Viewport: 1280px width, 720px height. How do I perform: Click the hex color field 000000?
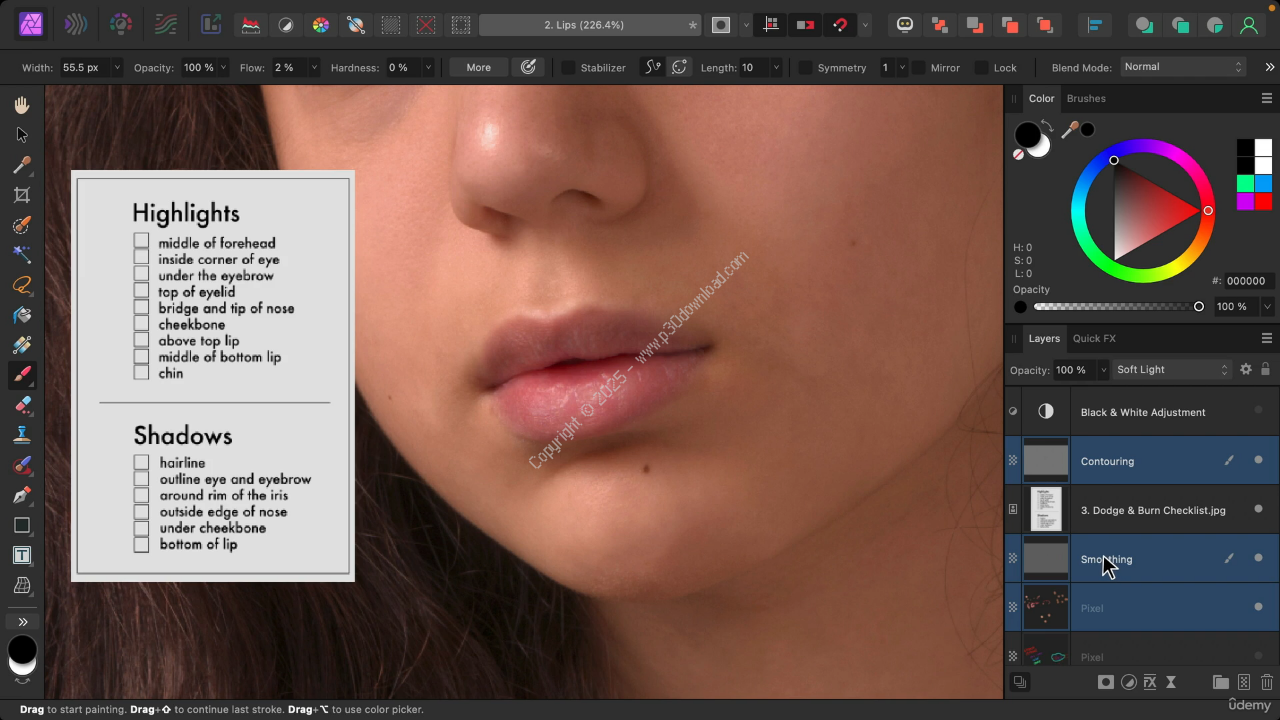click(1246, 281)
